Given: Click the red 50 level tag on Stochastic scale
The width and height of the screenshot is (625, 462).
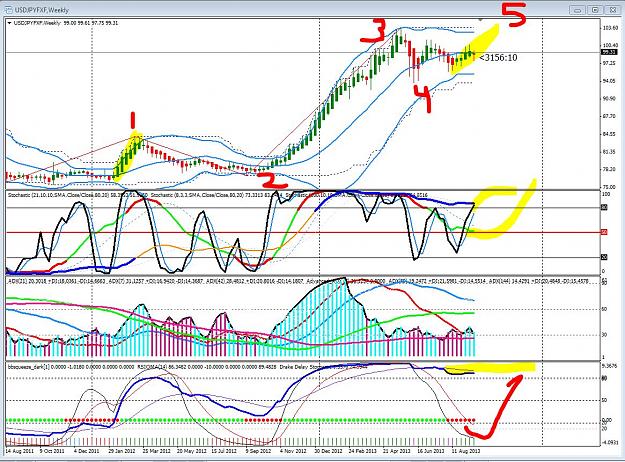Looking at the screenshot, I should 604,232.
